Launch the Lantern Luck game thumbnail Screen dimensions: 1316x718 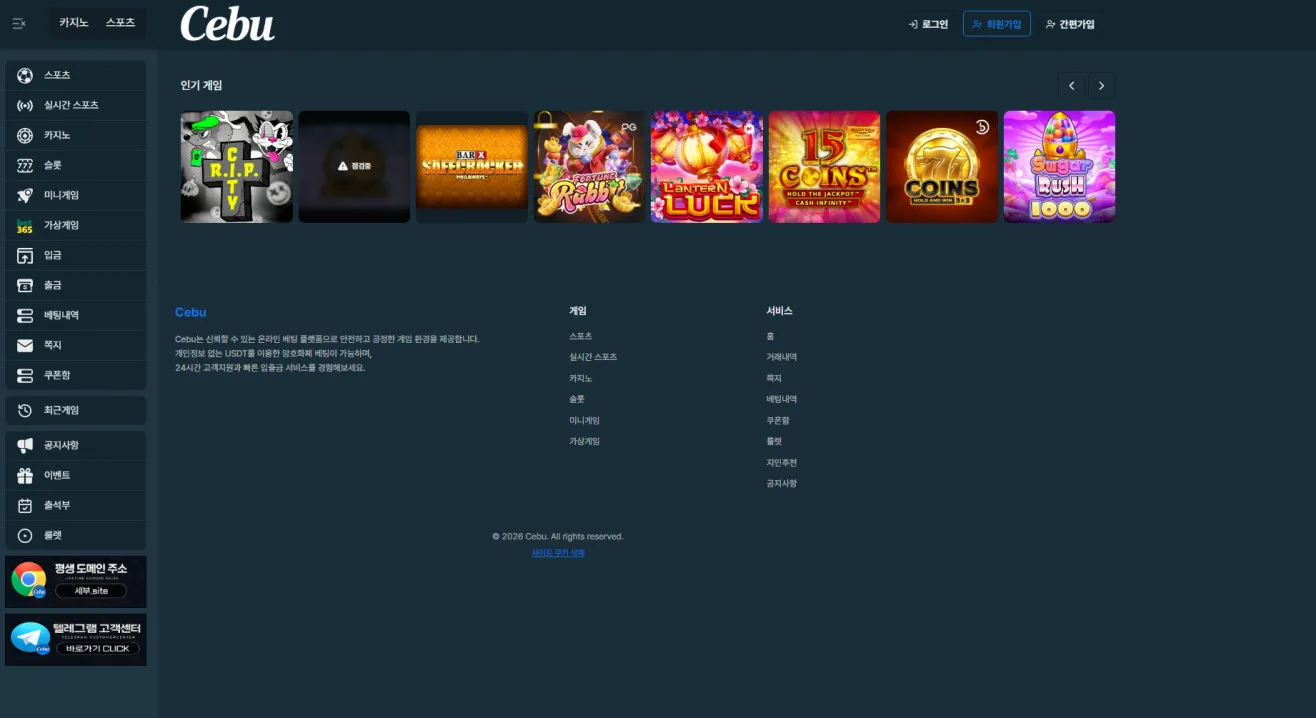(707, 167)
